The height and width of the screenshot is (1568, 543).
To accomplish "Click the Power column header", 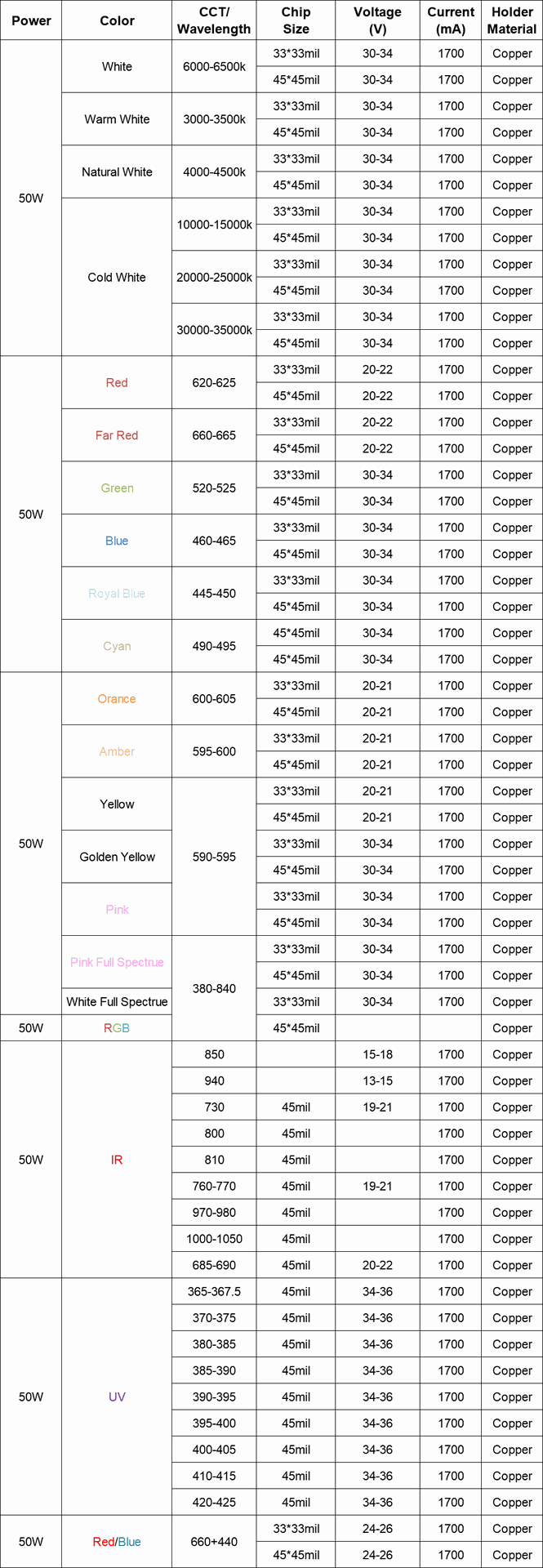I will 31,20.
